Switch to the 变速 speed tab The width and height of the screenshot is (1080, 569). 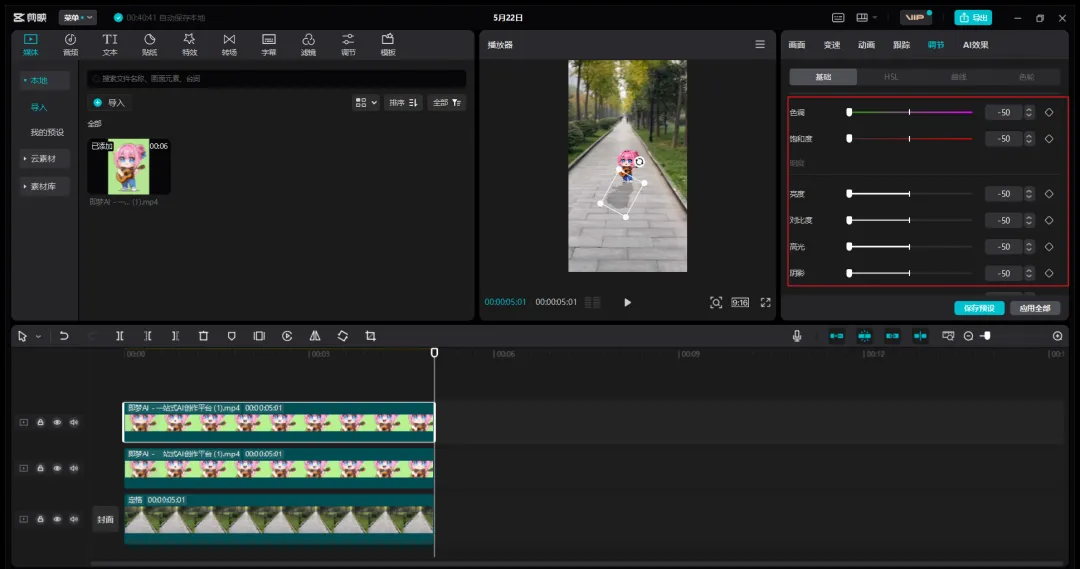click(x=832, y=45)
